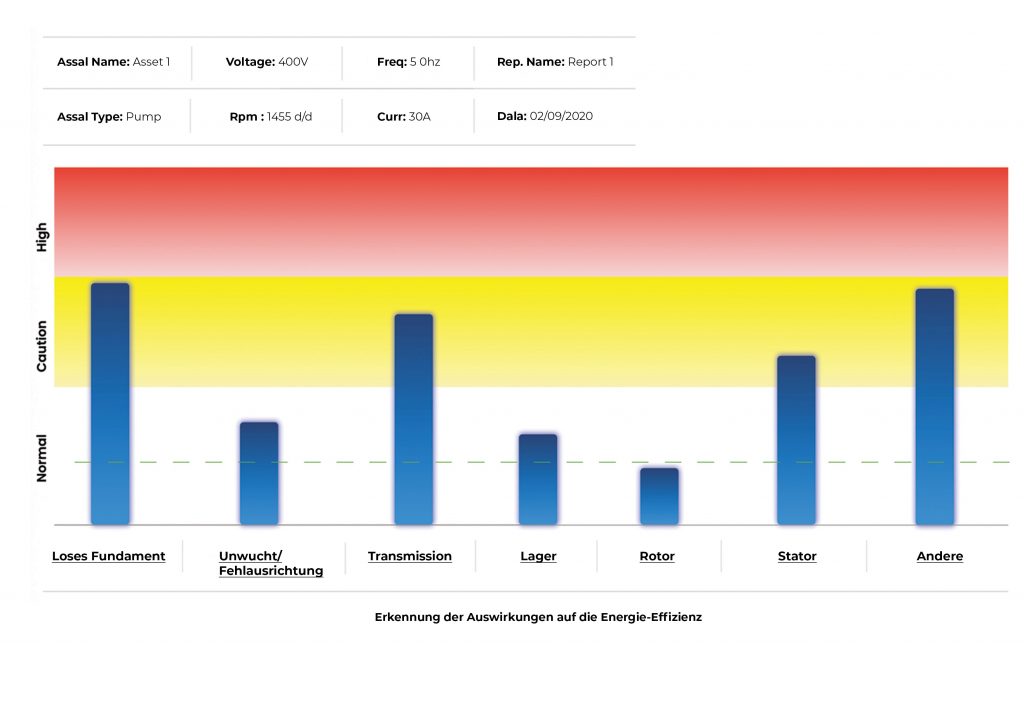
Task: Select the Transmission label below chart
Action: point(410,556)
